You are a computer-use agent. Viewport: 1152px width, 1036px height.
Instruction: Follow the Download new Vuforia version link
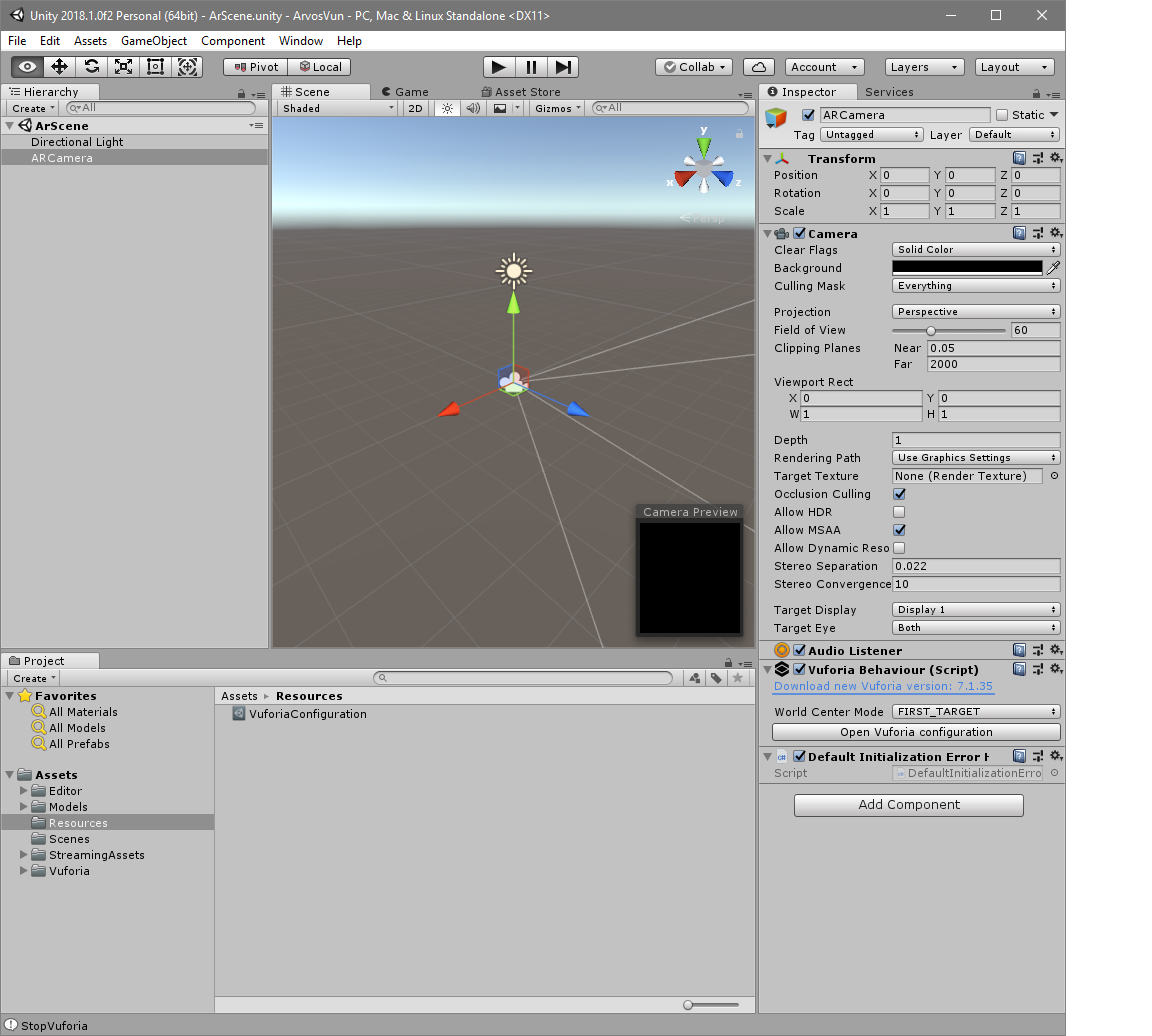[882, 686]
